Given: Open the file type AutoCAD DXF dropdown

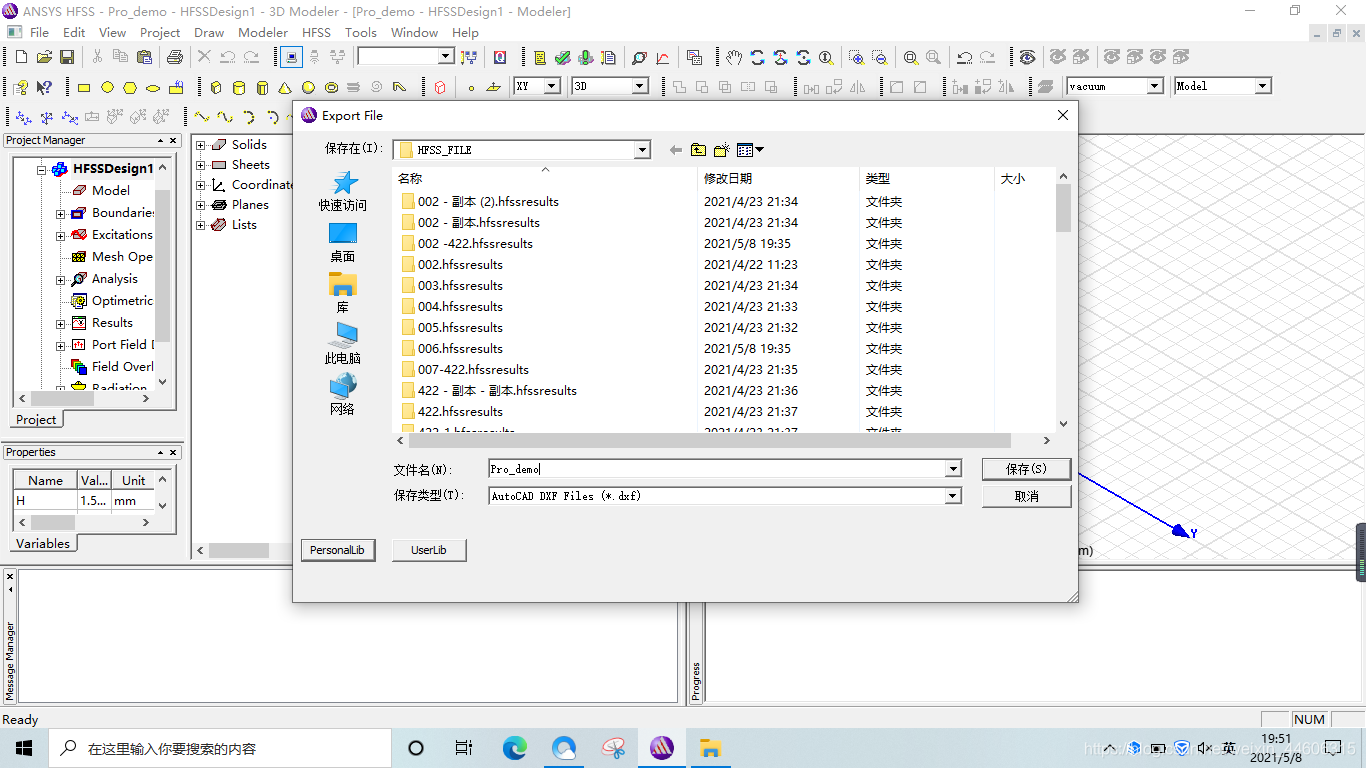Looking at the screenshot, I should [953, 496].
